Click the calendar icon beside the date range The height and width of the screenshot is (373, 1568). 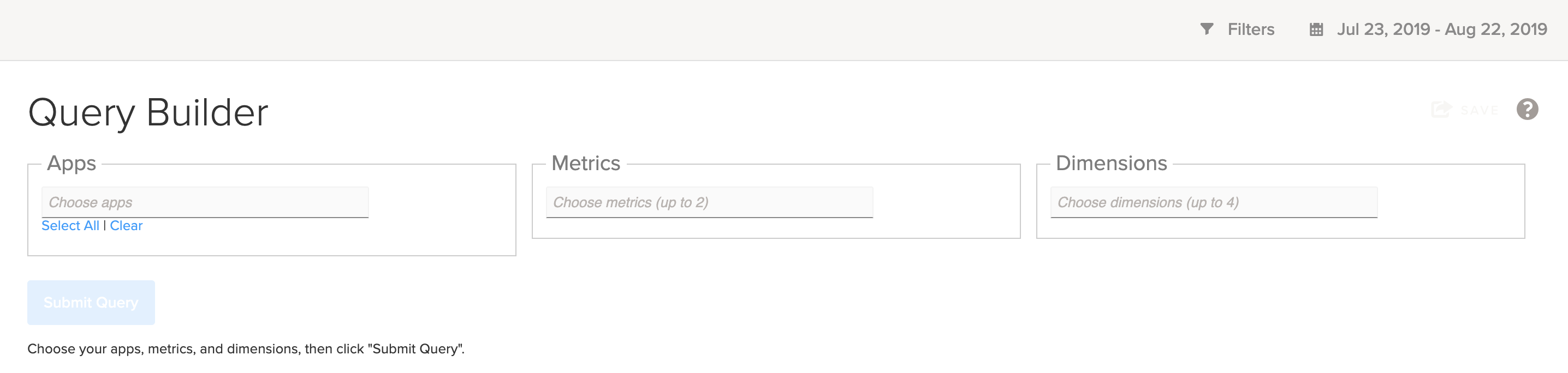coord(1316,29)
